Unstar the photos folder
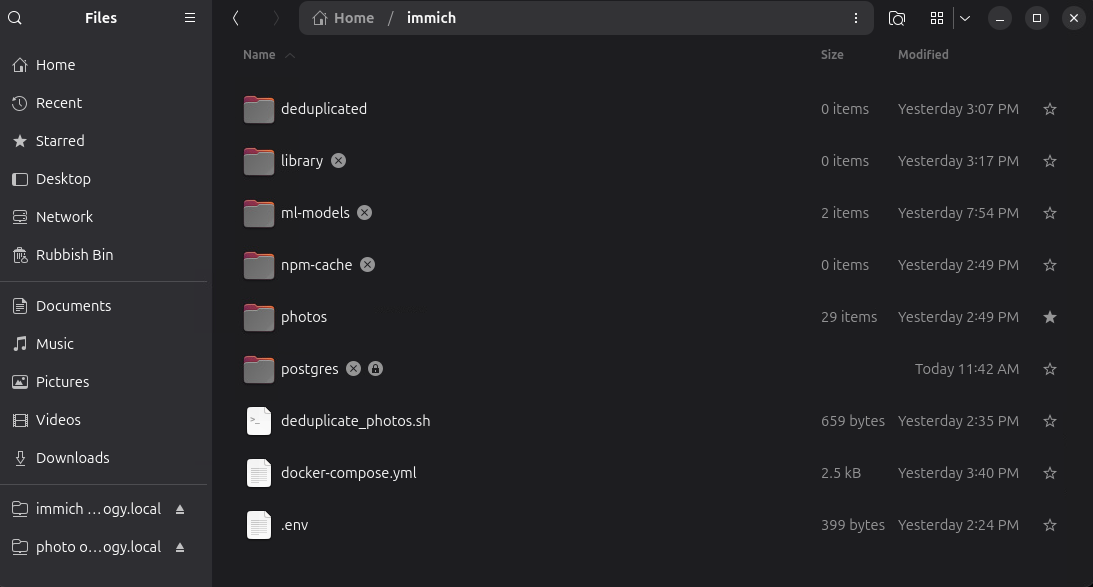The width and height of the screenshot is (1093, 587). coord(1050,317)
